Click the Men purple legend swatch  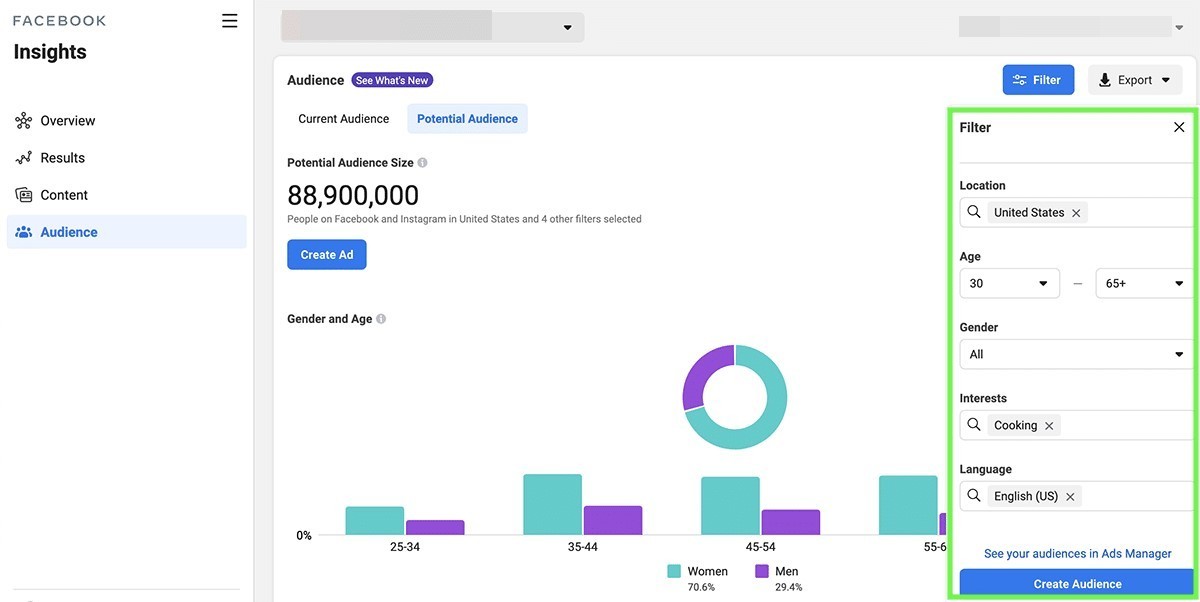coord(762,571)
